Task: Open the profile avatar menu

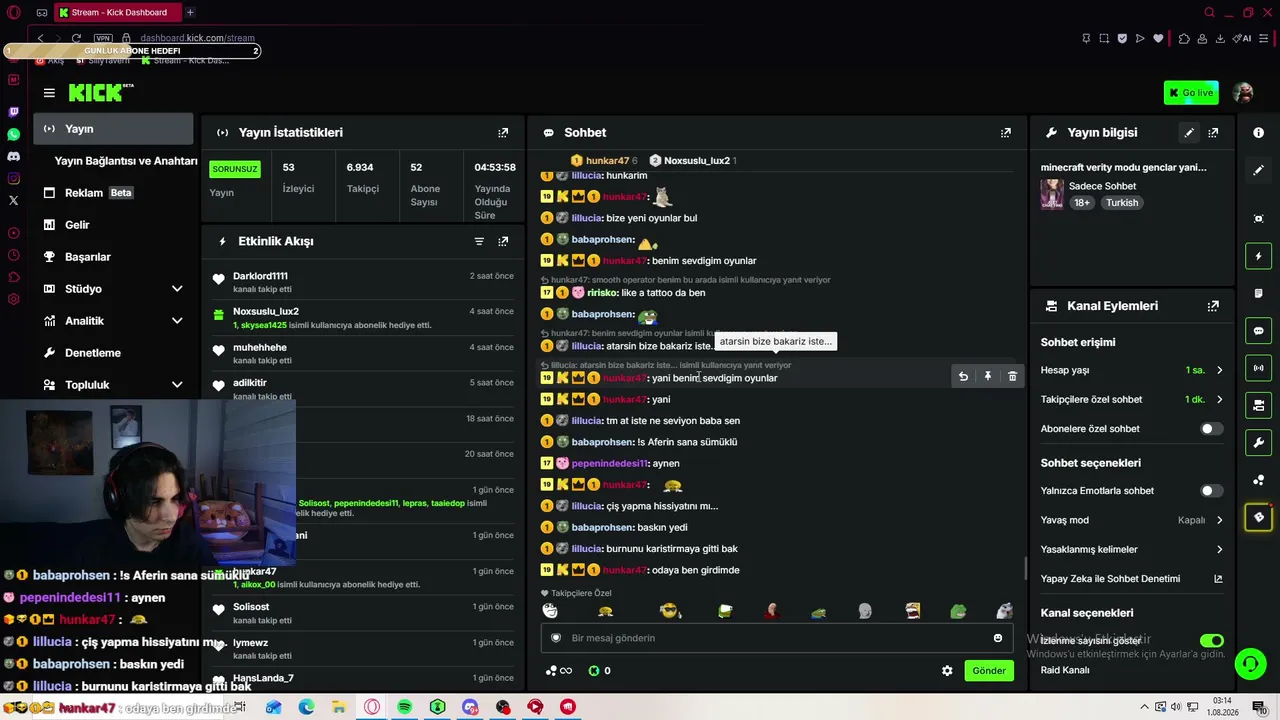Action: click(1243, 93)
